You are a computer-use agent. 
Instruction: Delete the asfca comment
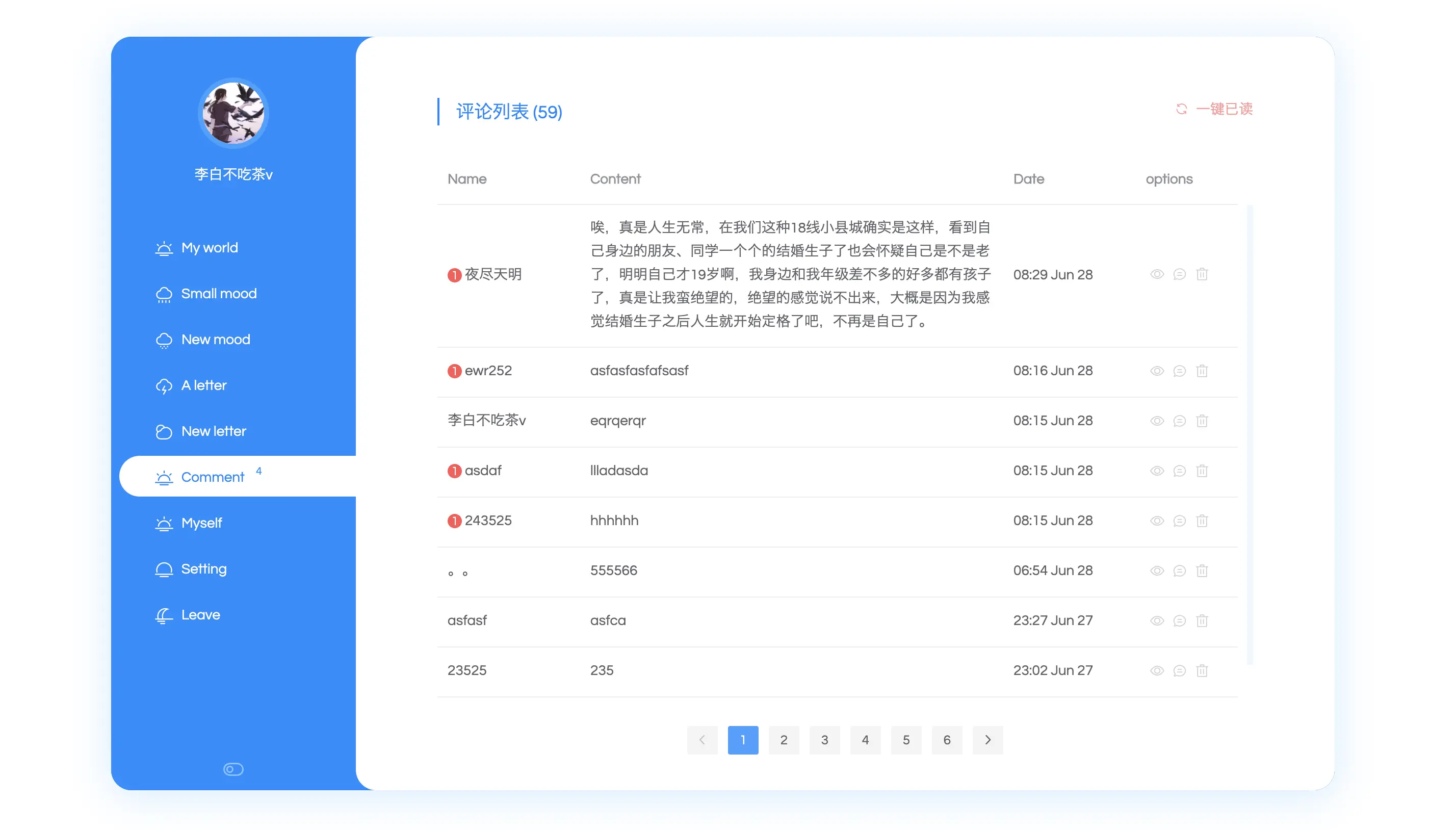(1202, 621)
